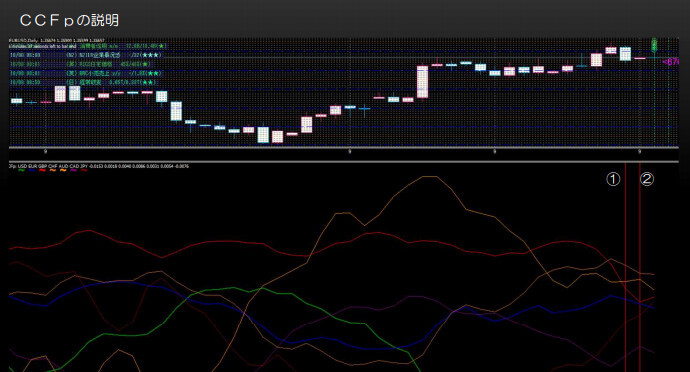Select the GBP label in indicator legend

[43, 166]
